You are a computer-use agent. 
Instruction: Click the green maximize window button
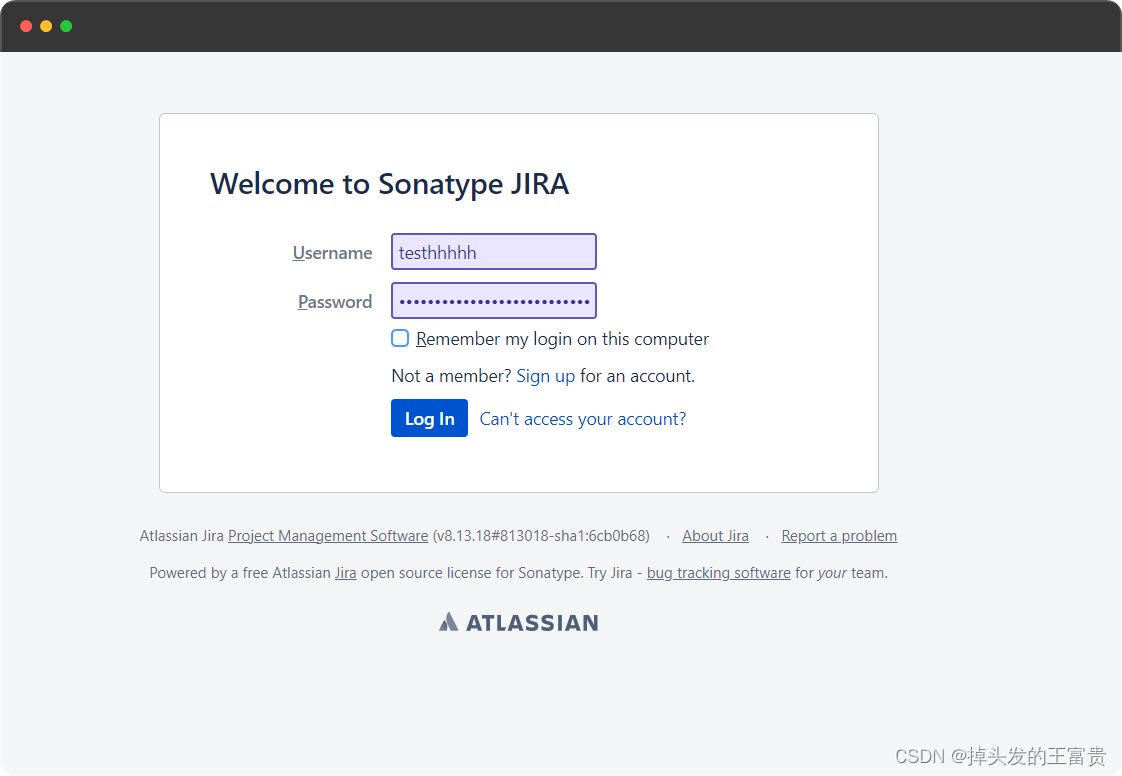click(x=67, y=26)
